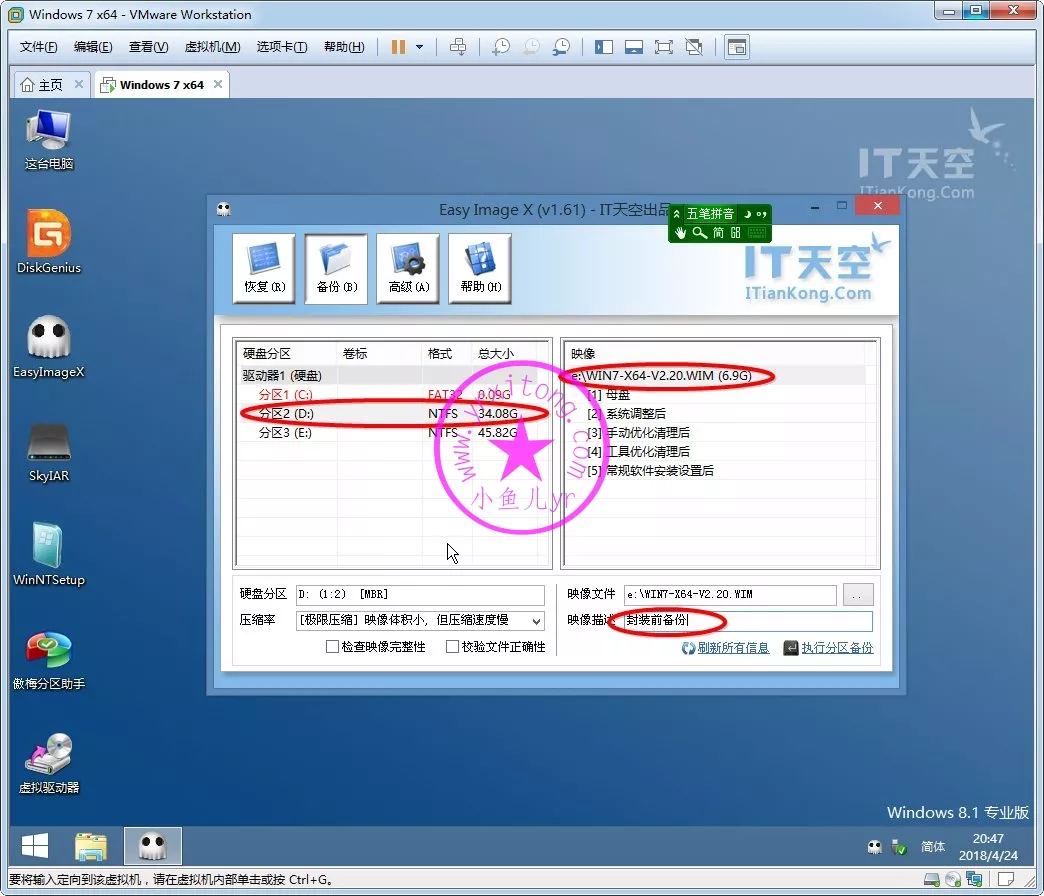
Task: Open the 高级(A) advanced tools icon
Action: [x=408, y=268]
